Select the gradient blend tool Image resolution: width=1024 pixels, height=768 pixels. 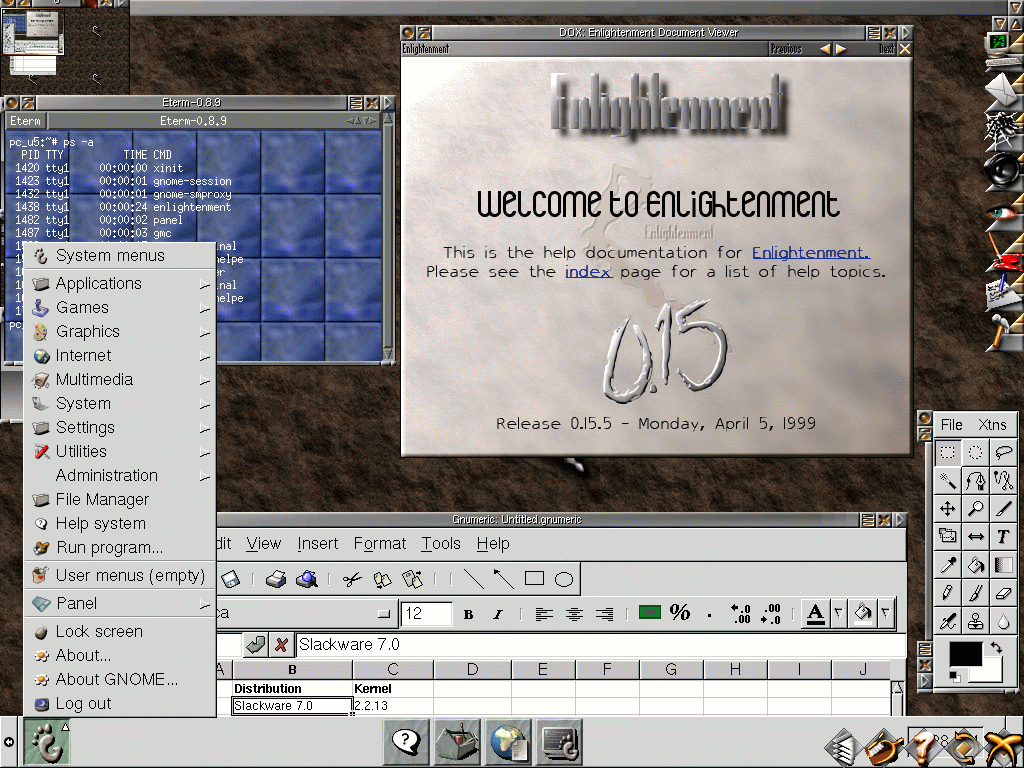(1004, 564)
